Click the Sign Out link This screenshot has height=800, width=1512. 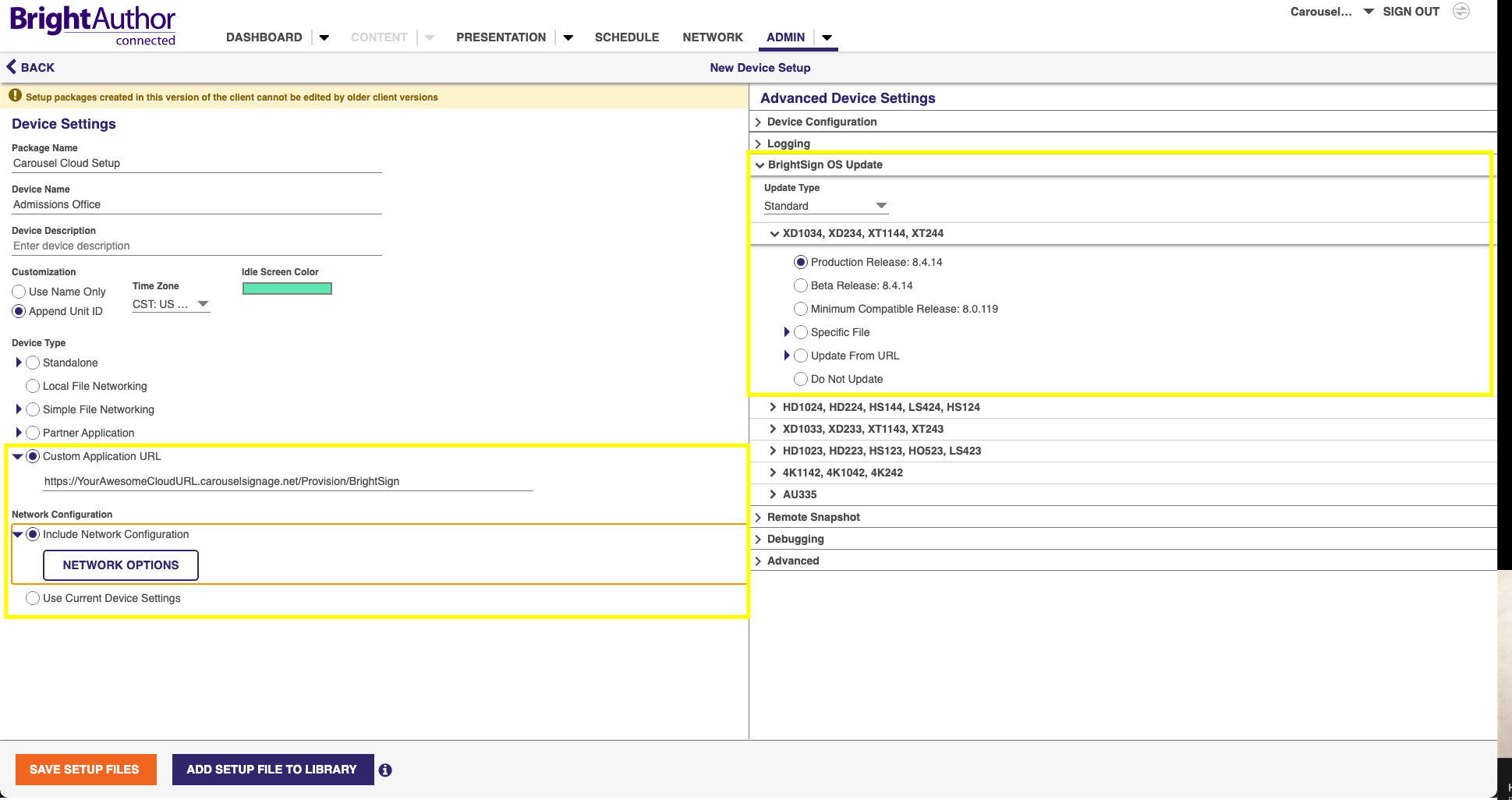coord(1411,12)
